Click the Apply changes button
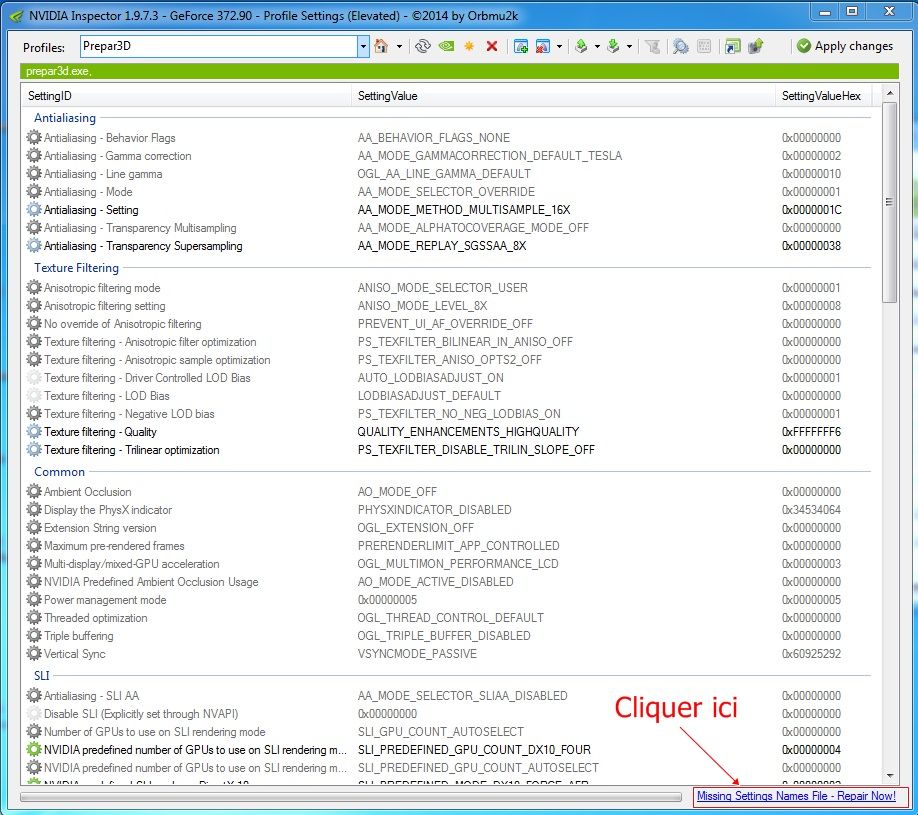The image size is (918, 815). (845, 46)
